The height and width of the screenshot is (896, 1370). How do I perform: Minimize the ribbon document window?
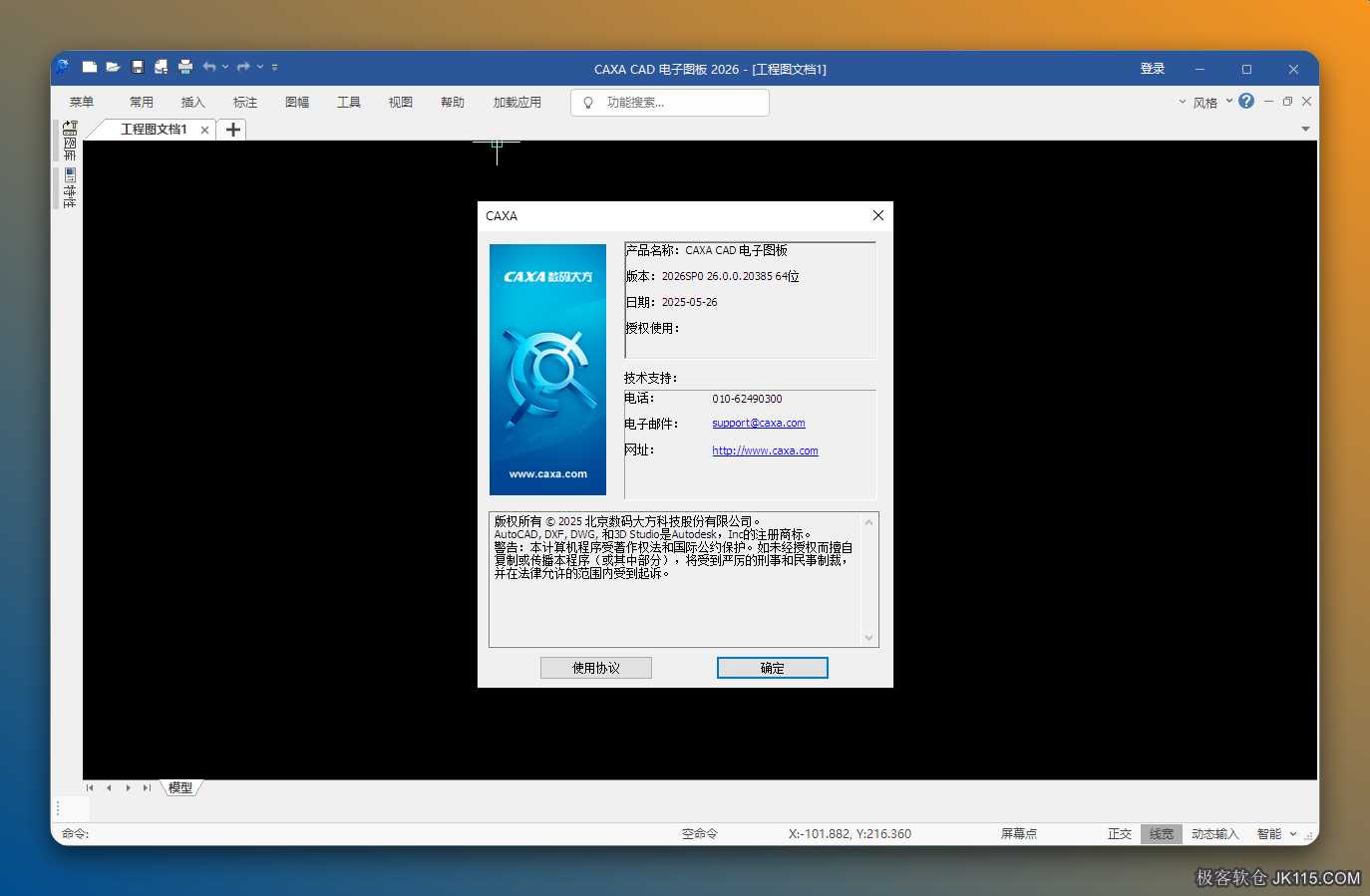[x=1268, y=101]
